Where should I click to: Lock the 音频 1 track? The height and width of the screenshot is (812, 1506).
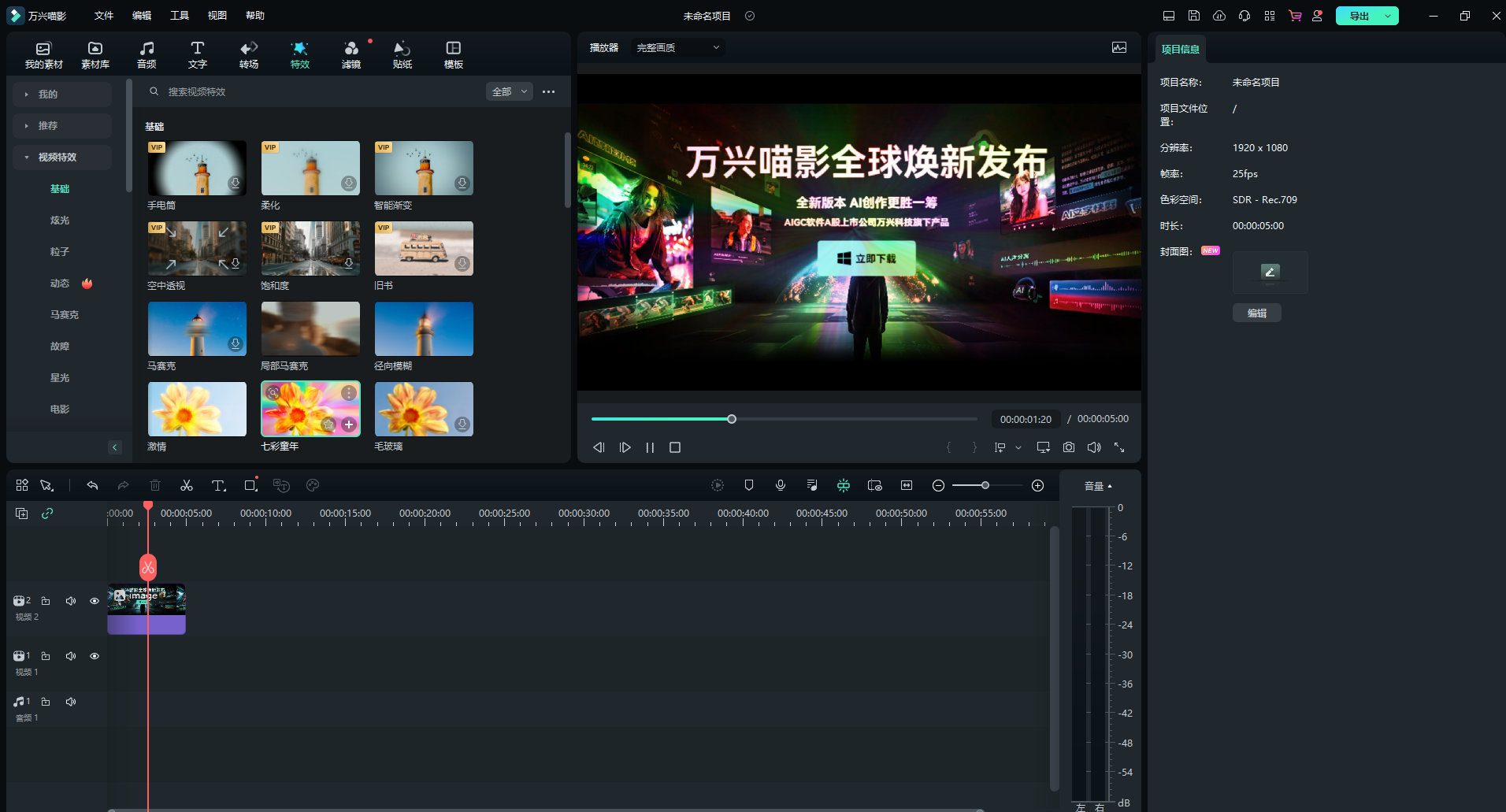coord(46,702)
